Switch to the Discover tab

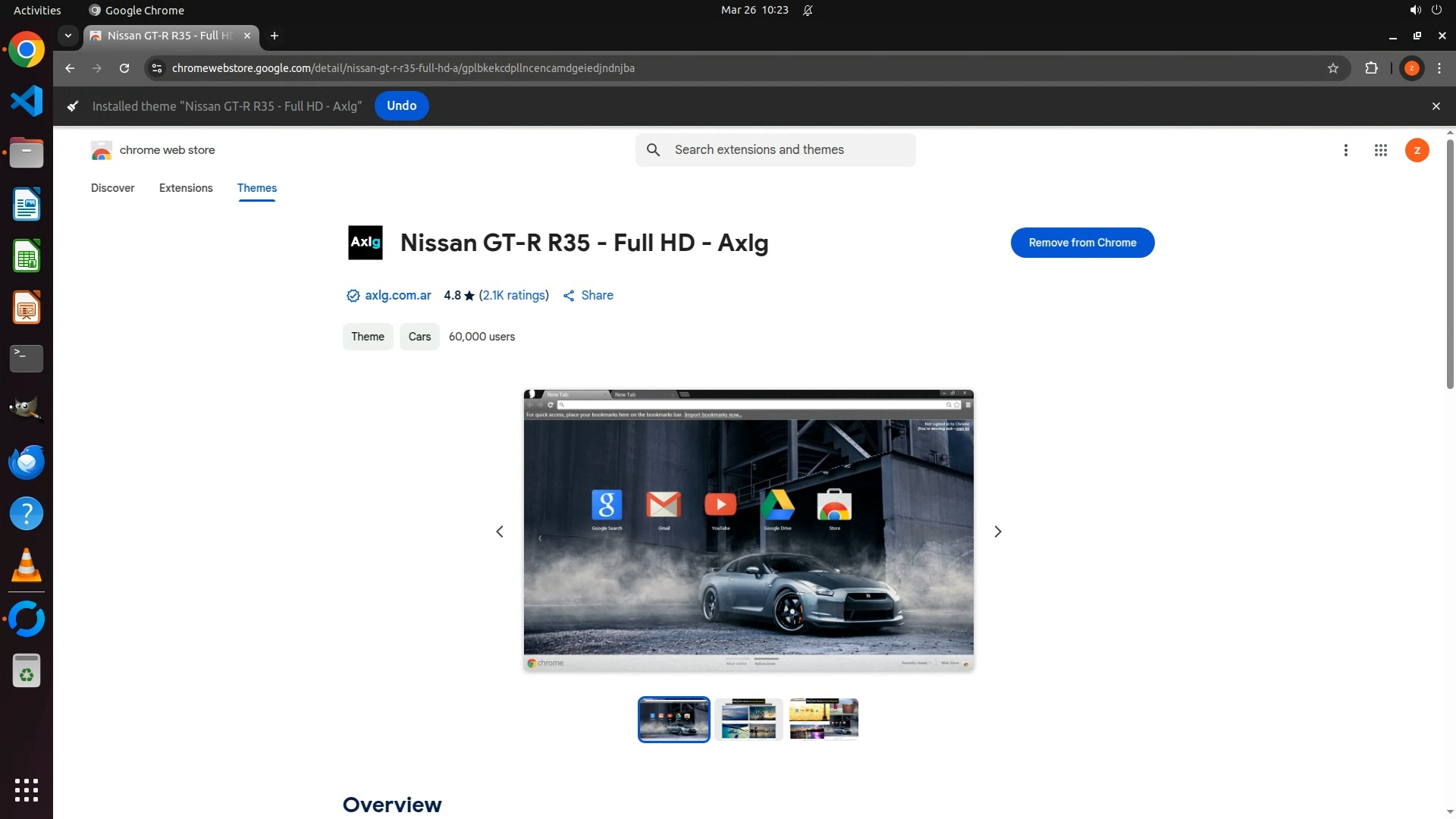tap(112, 188)
